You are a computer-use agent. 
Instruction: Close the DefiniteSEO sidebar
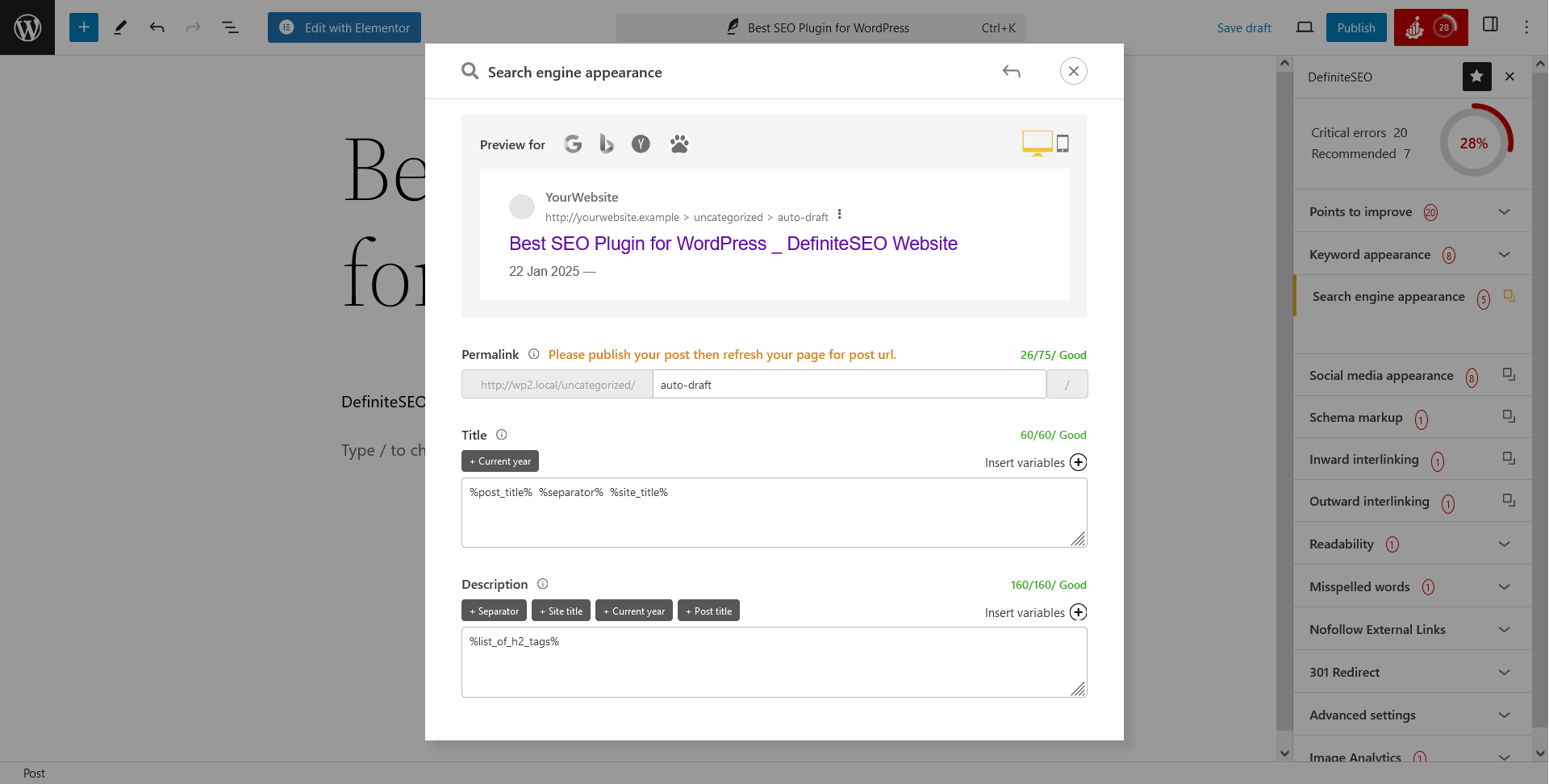tap(1510, 77)
